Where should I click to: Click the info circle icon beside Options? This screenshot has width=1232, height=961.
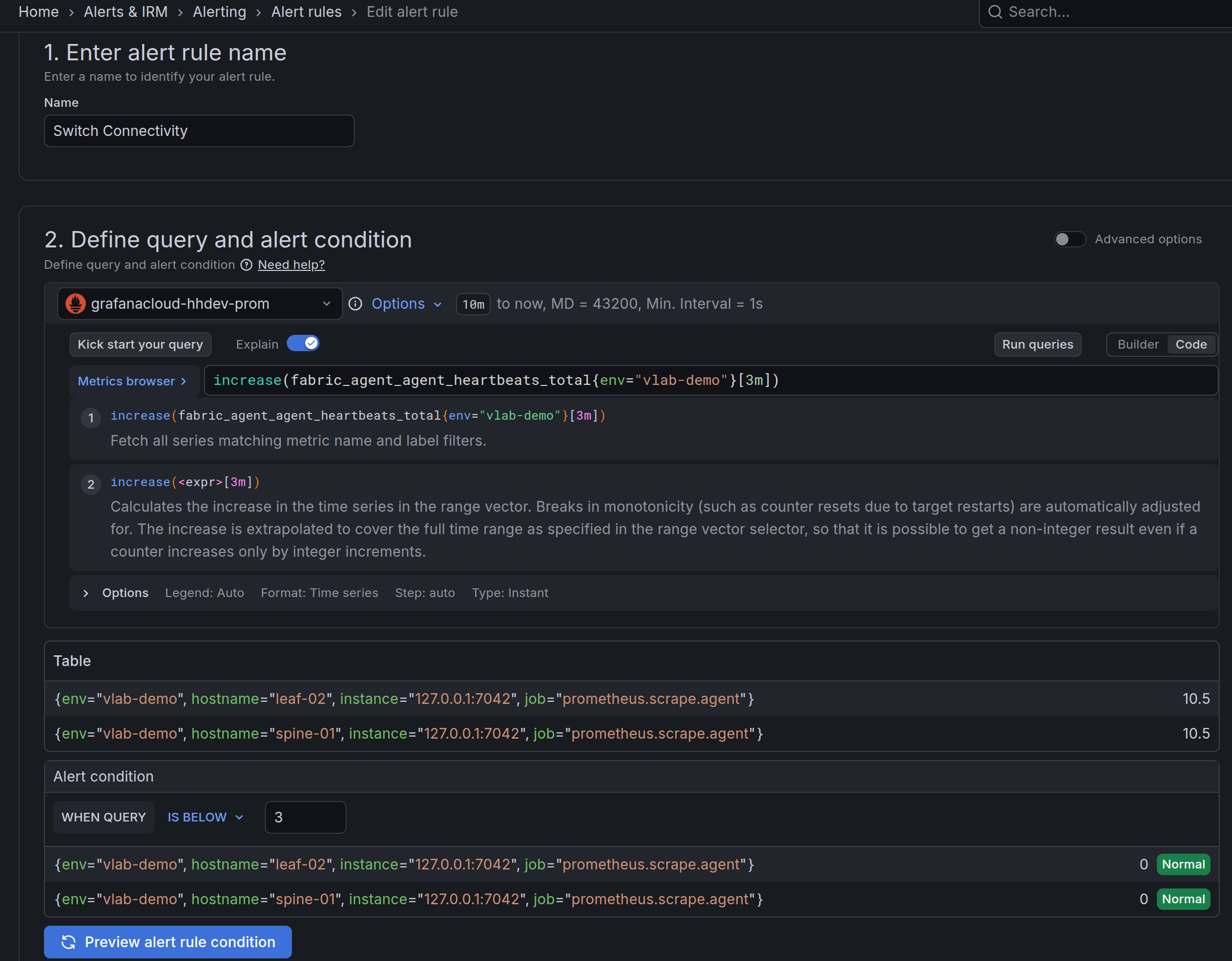click(x=355, y=304)
